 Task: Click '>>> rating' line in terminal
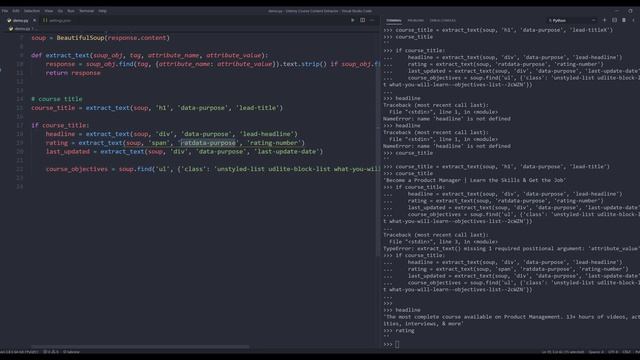click(x=399, y=331)
